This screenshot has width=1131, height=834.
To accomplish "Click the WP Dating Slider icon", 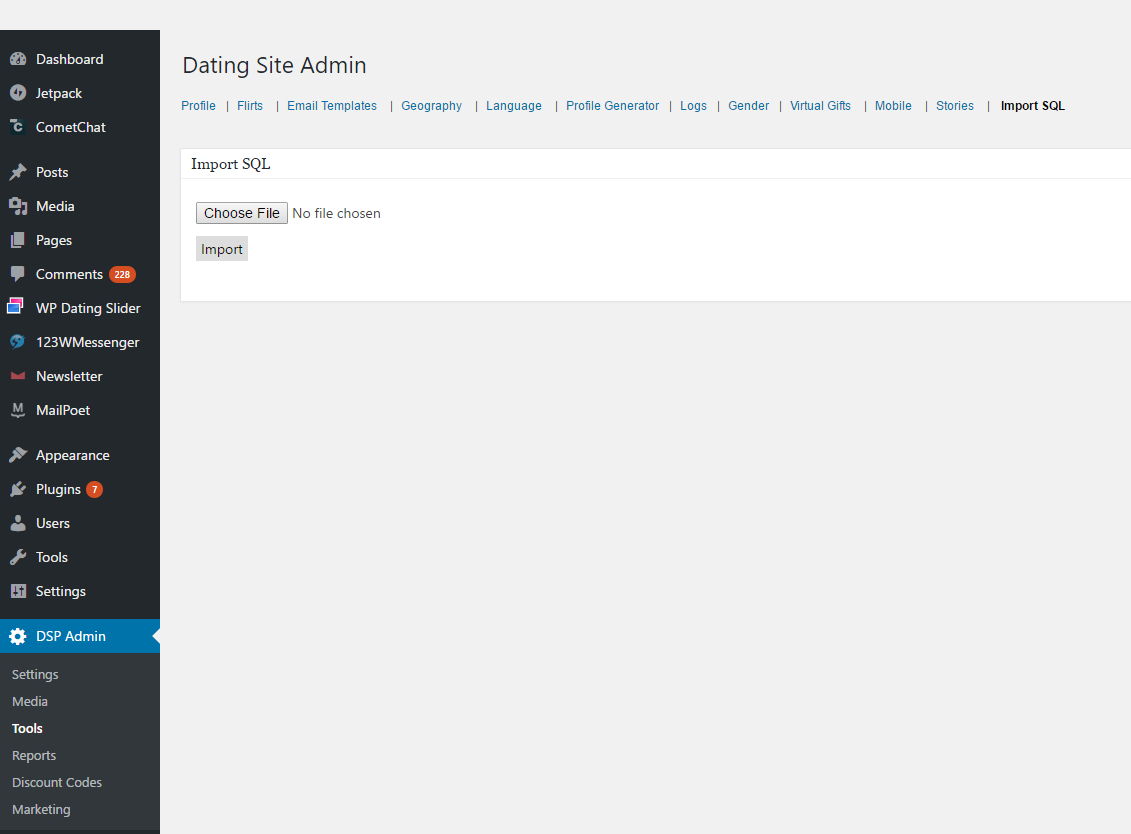I will pyautogui.click(x=16, y=307).
